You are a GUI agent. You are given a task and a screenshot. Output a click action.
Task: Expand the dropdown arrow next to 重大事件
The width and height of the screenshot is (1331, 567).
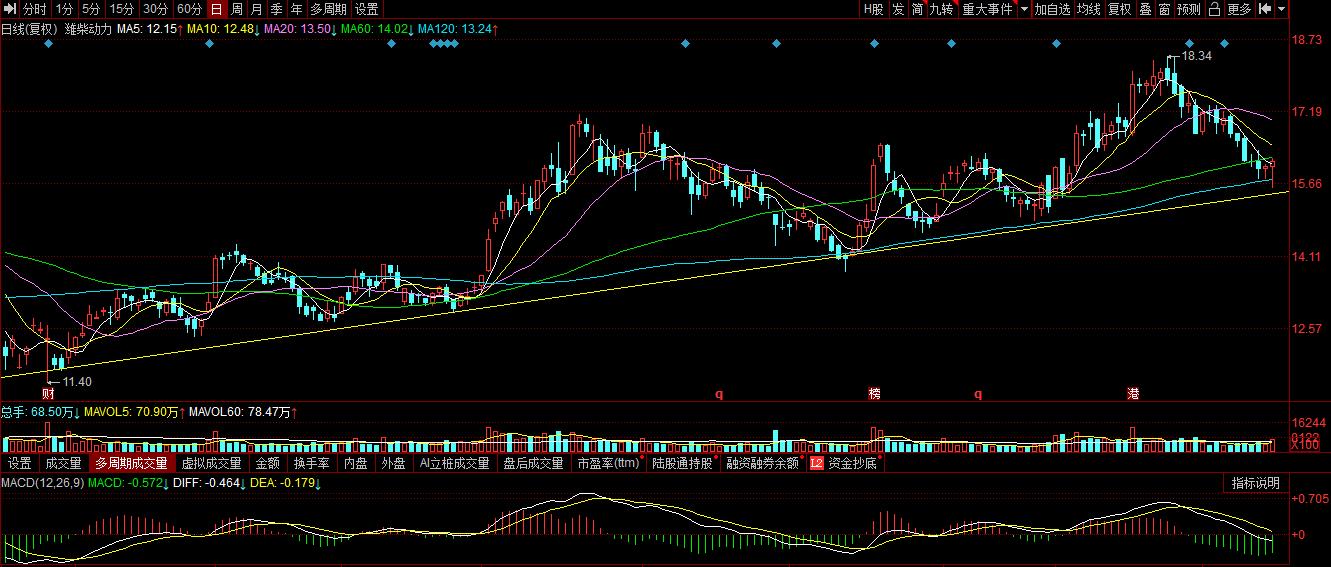1023,9
